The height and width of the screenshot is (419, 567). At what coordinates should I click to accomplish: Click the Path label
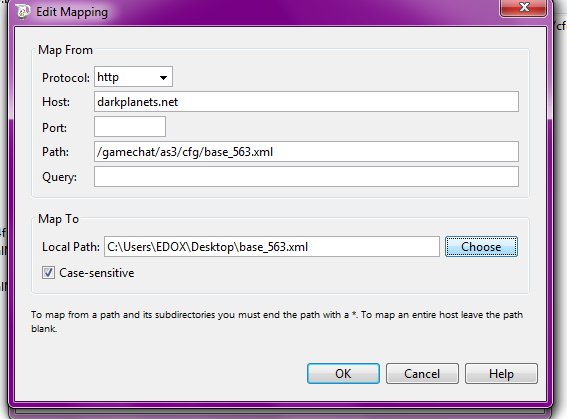[55, 151]
